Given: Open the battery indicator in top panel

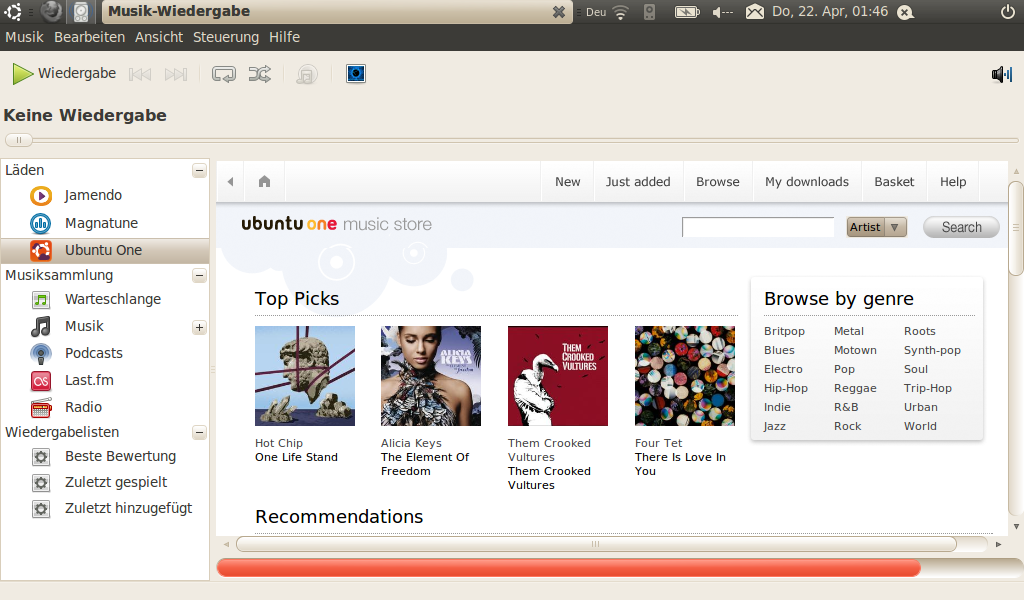Looking at the screenshot, I should tap(687, 12).
